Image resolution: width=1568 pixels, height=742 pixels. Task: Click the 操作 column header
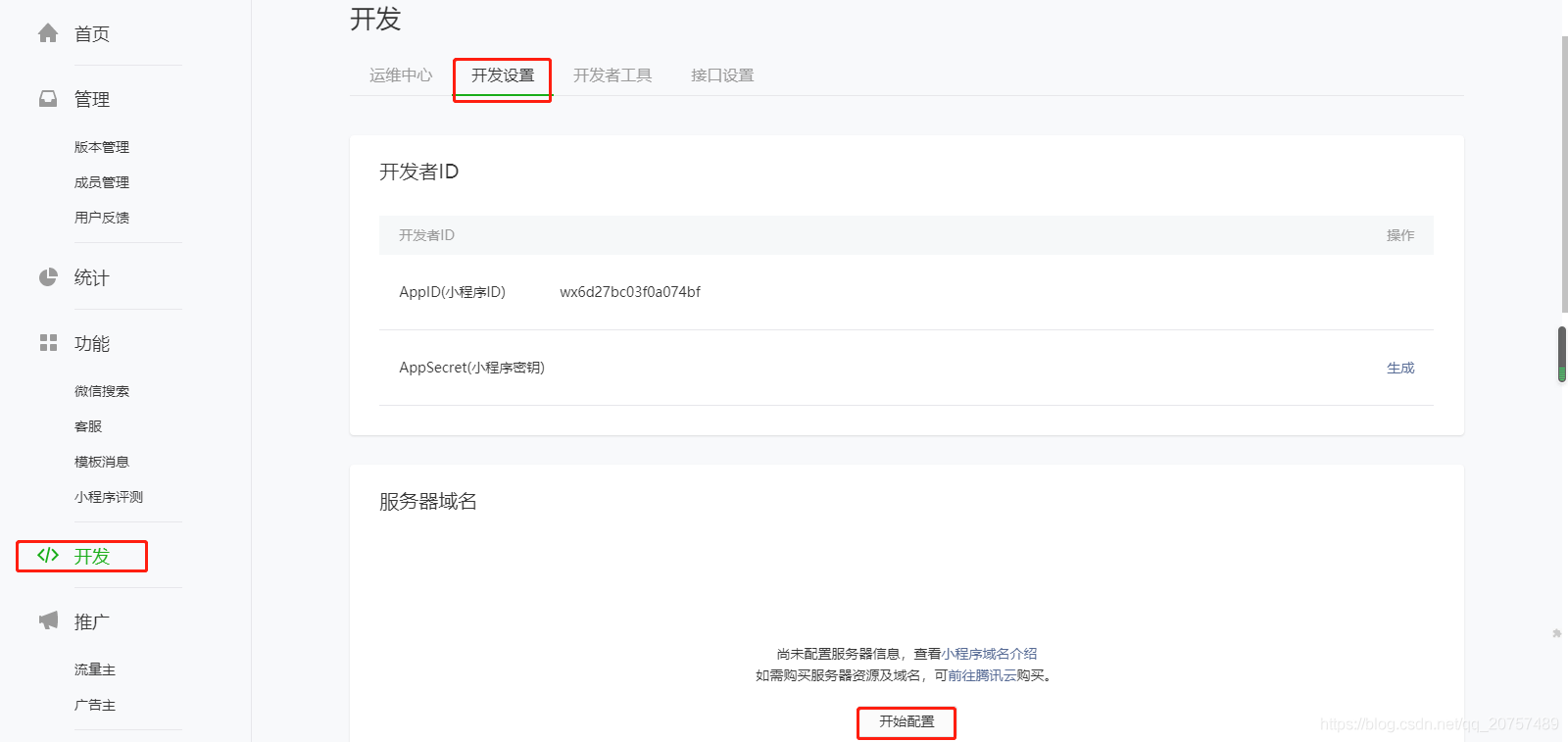coord(1400,235)
